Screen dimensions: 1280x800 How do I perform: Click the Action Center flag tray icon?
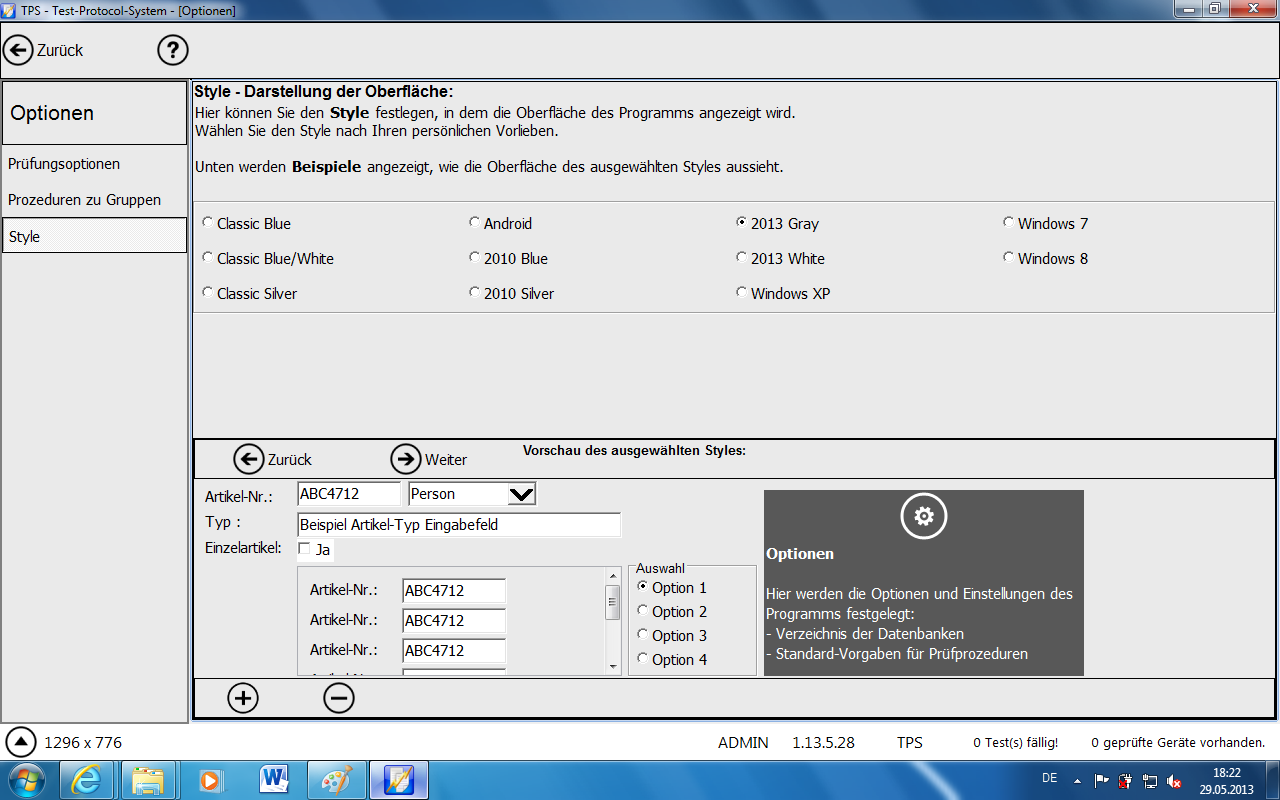[x=1102, y=780]
